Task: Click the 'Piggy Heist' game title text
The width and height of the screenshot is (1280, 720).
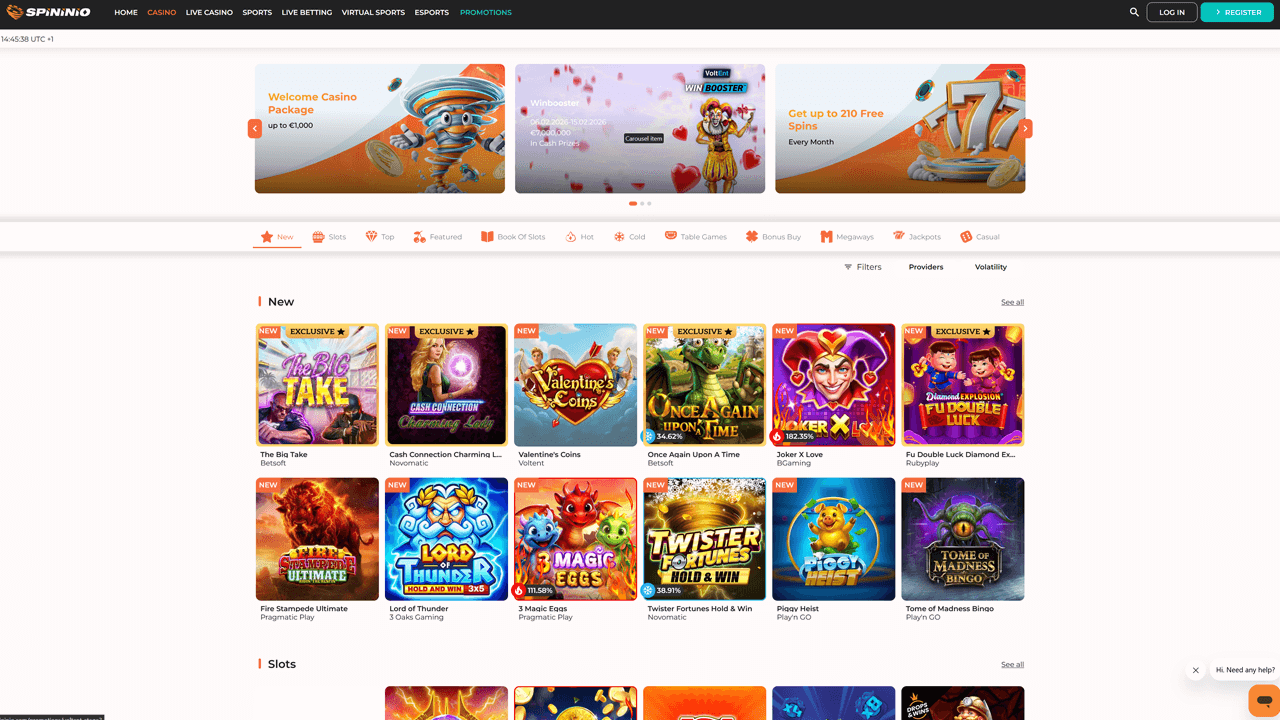Action: (798, 608)
